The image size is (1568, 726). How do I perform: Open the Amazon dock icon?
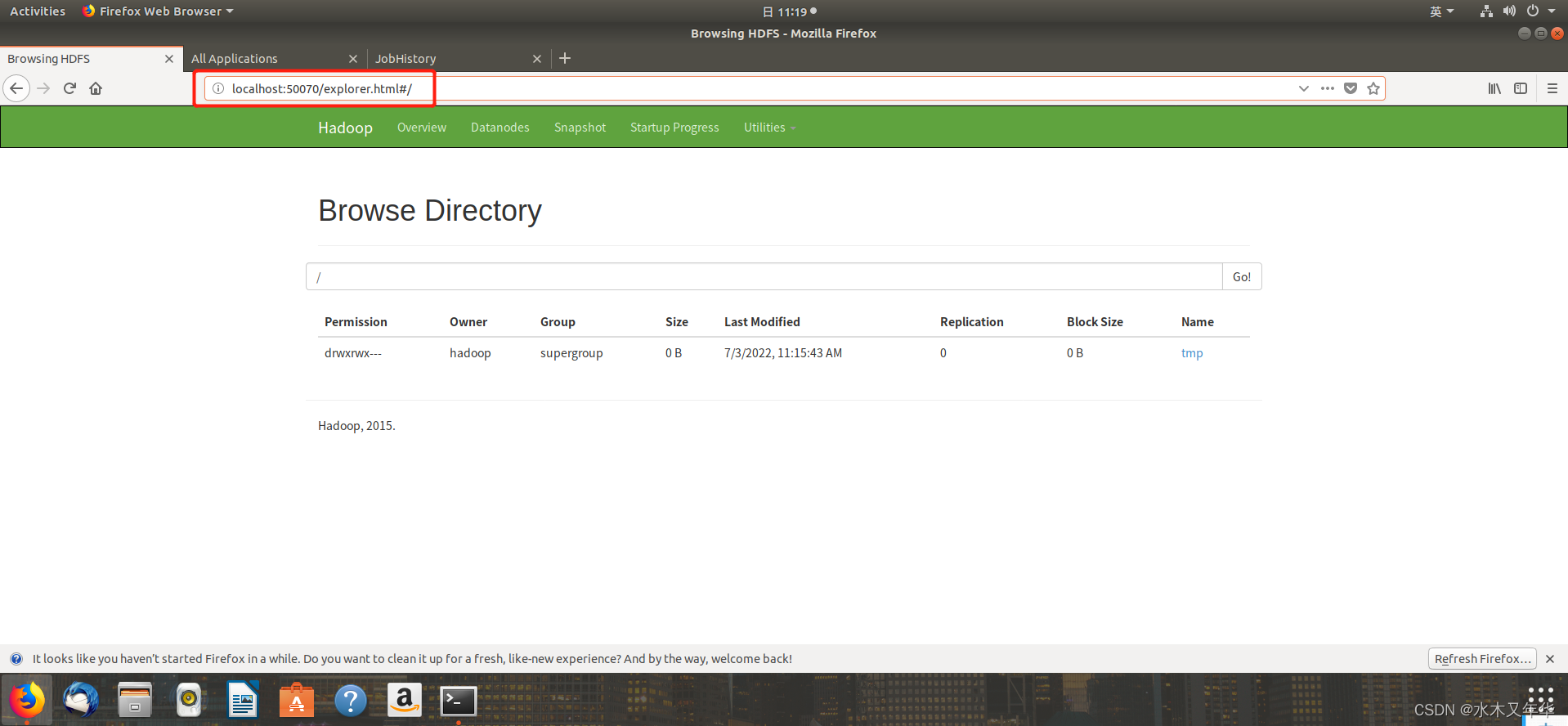pyautogui.click(x=405, y=701)
